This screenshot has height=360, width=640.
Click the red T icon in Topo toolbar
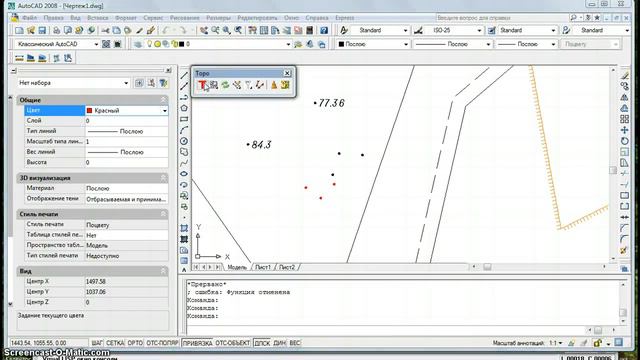pos(202,85)
